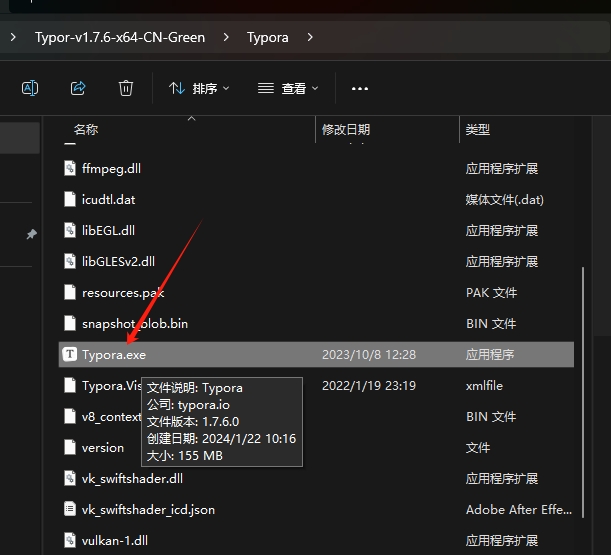
Task: Click the snapshot_blob.bin file icon
Action: (x=70, y=323)
